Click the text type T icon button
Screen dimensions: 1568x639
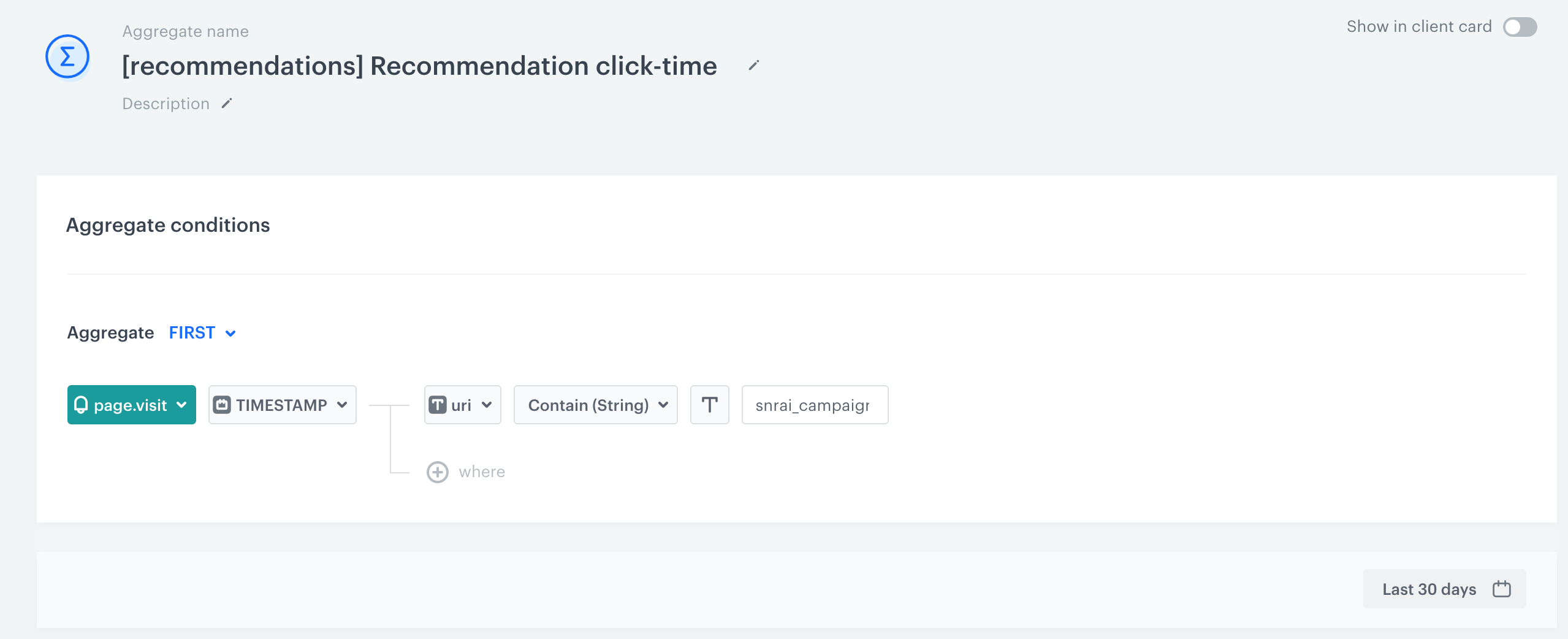(709, 405)
